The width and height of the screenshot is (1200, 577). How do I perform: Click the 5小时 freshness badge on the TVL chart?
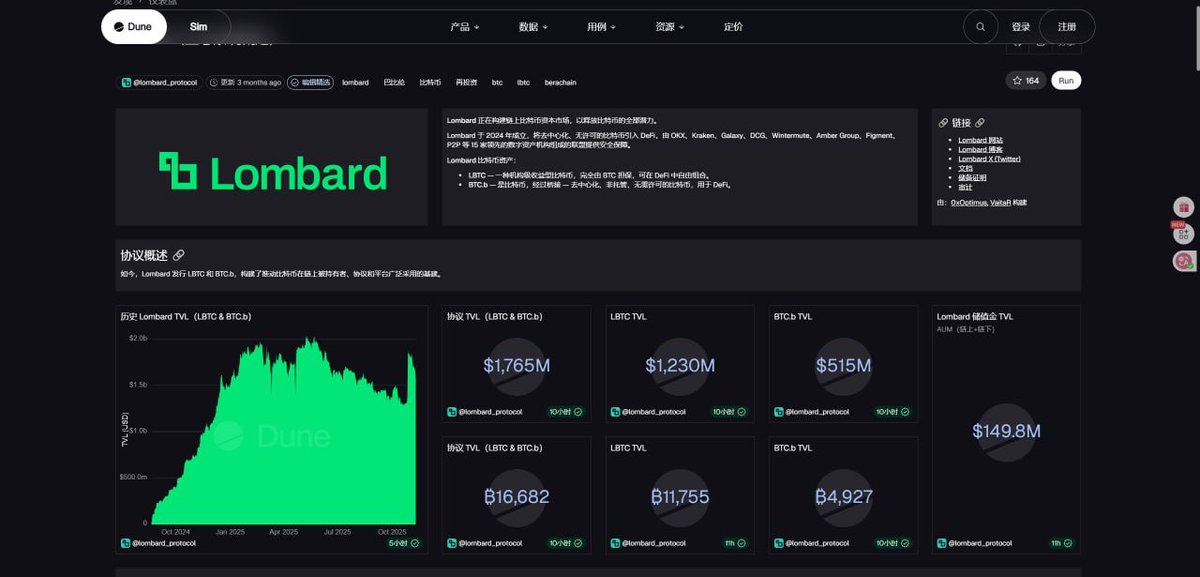[404, 543]
